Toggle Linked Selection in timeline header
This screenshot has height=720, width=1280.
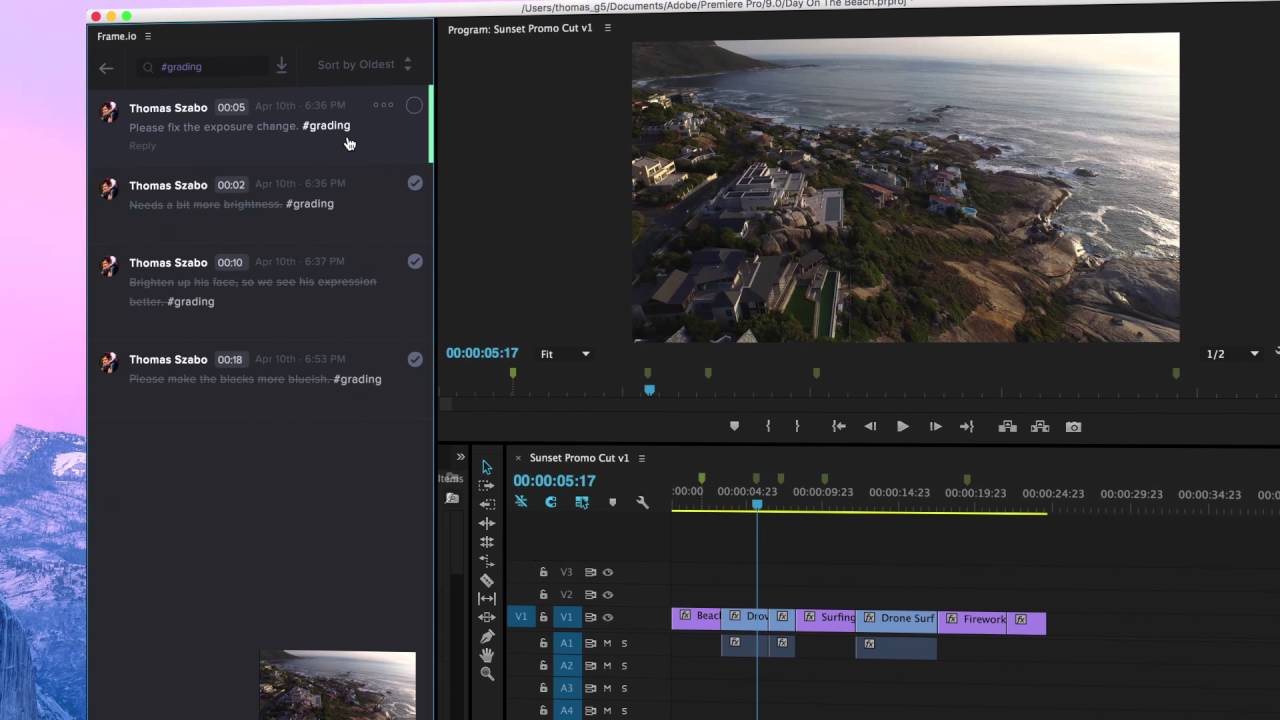(x=582, y=502)
